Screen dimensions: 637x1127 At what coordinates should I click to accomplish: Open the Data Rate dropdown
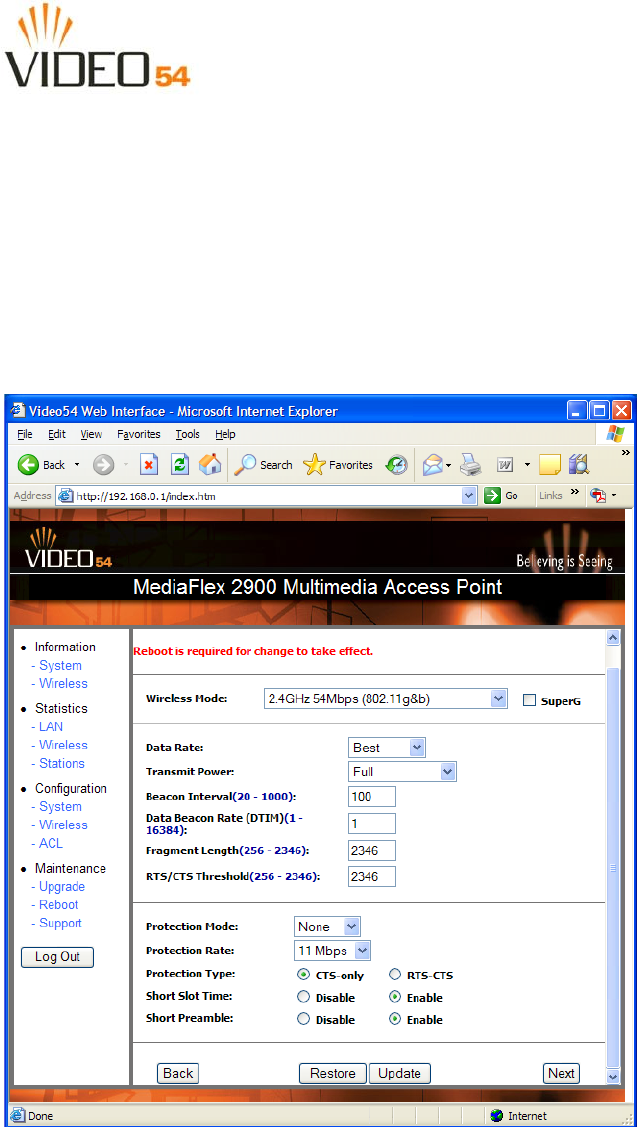click(x=387, y=748)
